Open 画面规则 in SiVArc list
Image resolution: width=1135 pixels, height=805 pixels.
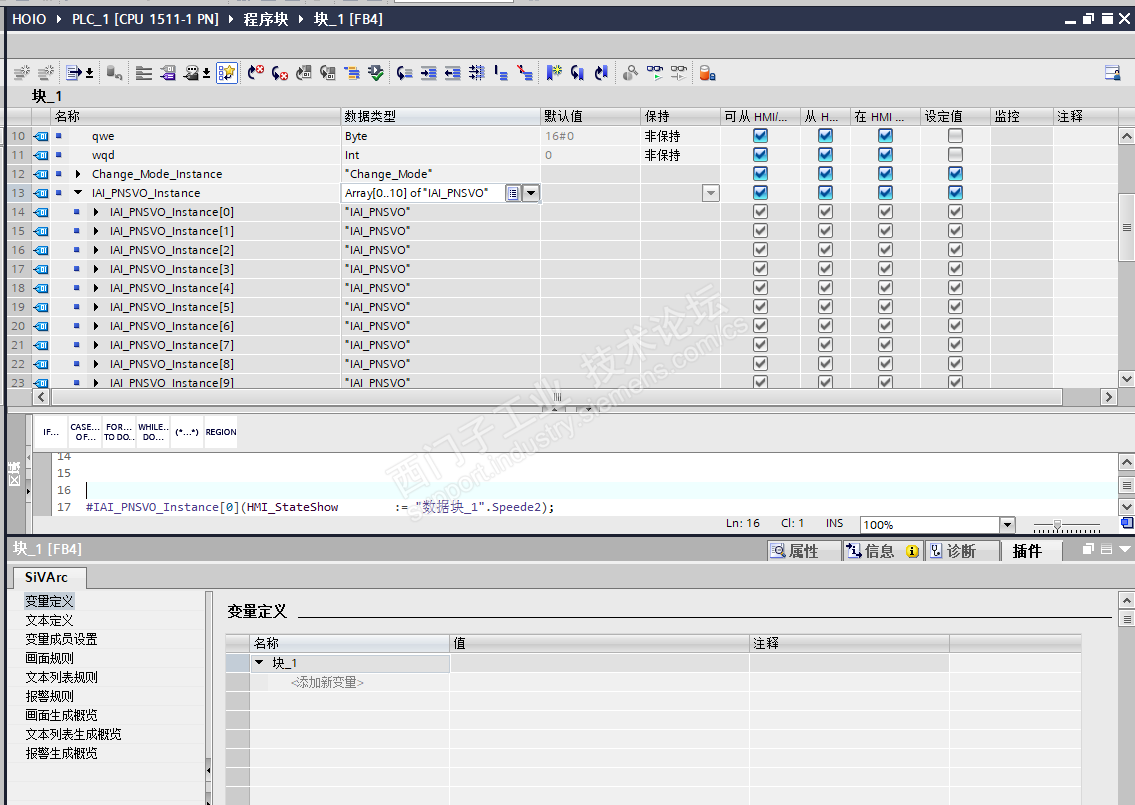coord(49,658)
